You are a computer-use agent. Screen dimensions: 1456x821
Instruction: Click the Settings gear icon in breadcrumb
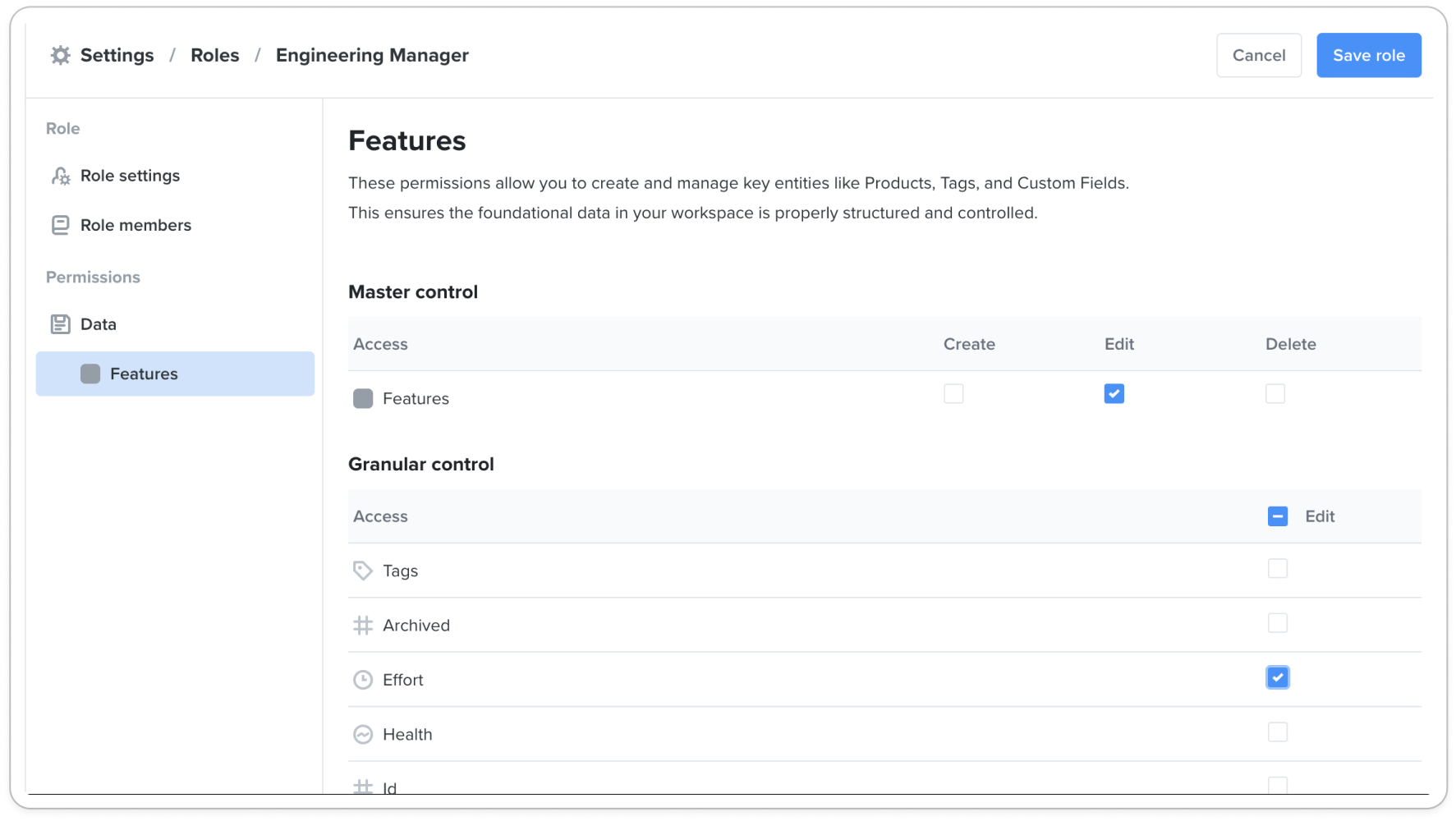click(60, 55)
